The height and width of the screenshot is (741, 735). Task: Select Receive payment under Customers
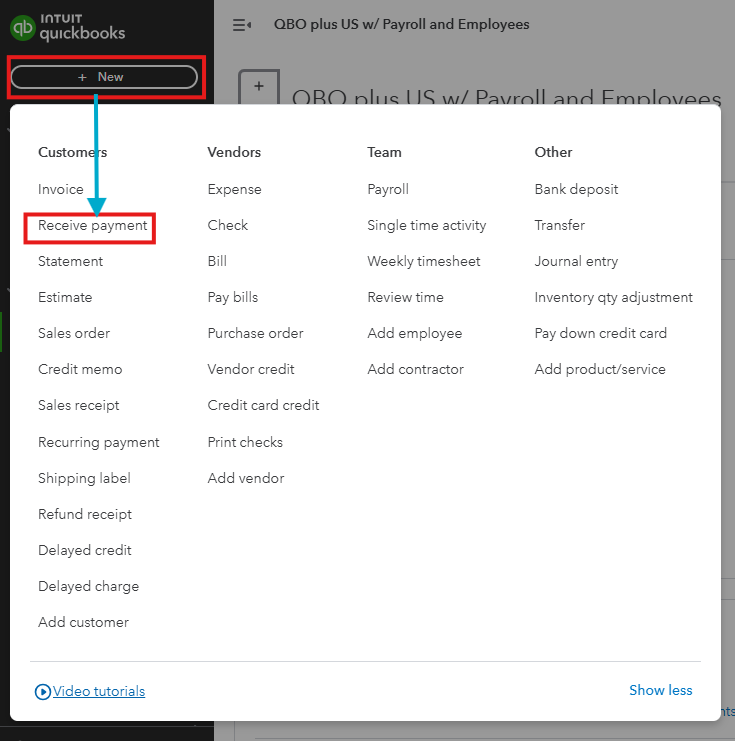point(93,225)
